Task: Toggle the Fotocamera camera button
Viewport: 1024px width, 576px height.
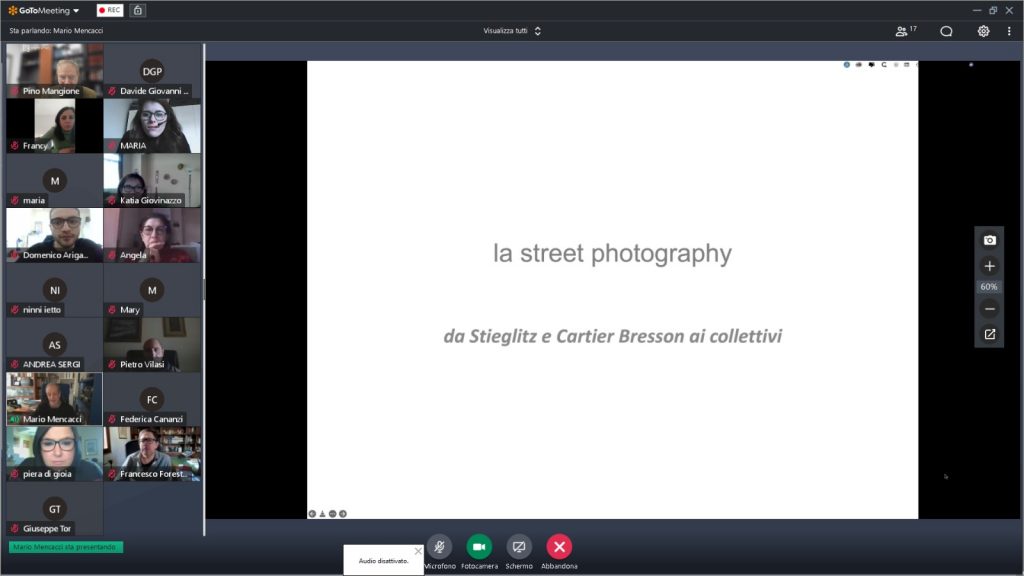Action: click(x=479, y=547)
